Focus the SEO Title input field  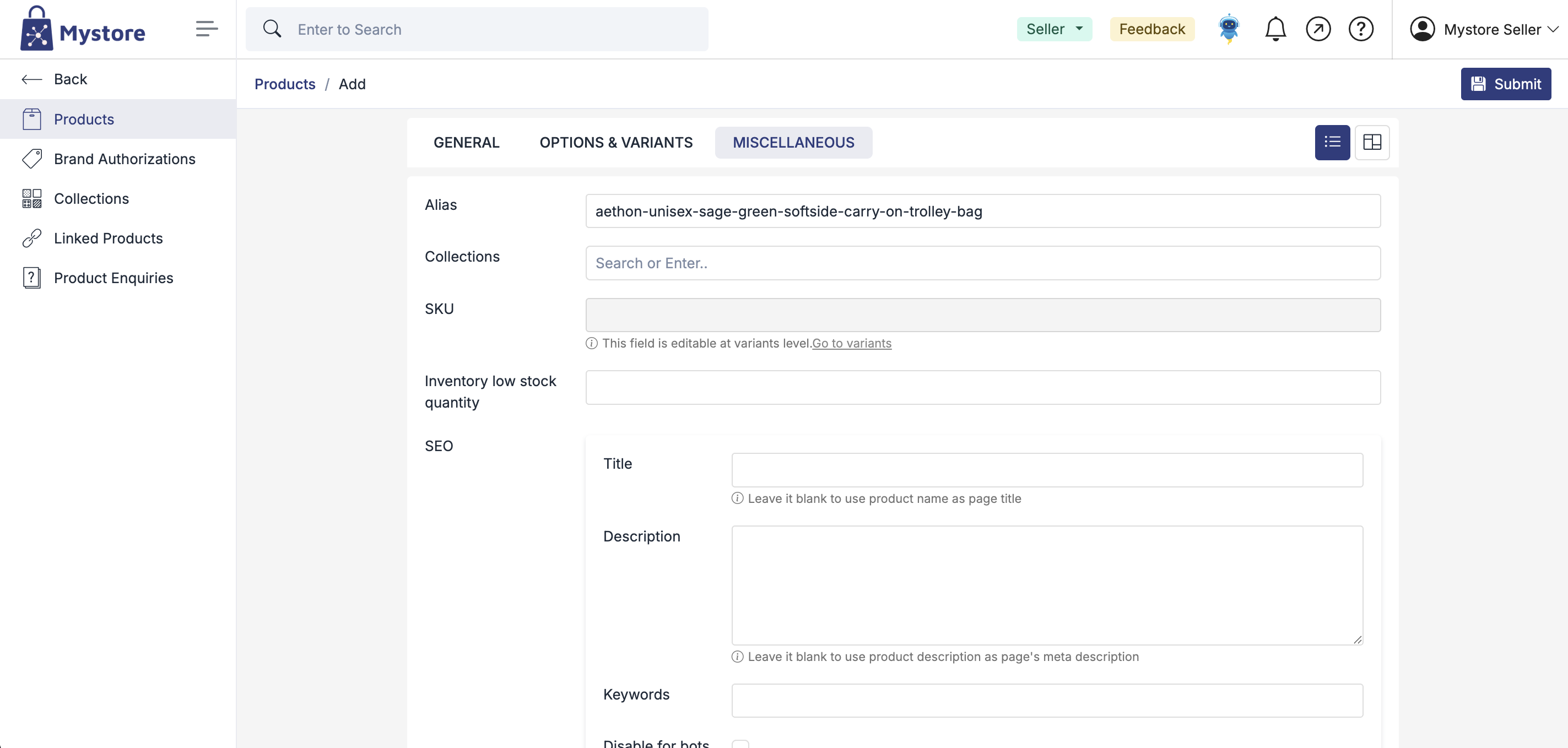click(x=1047, y=470)
